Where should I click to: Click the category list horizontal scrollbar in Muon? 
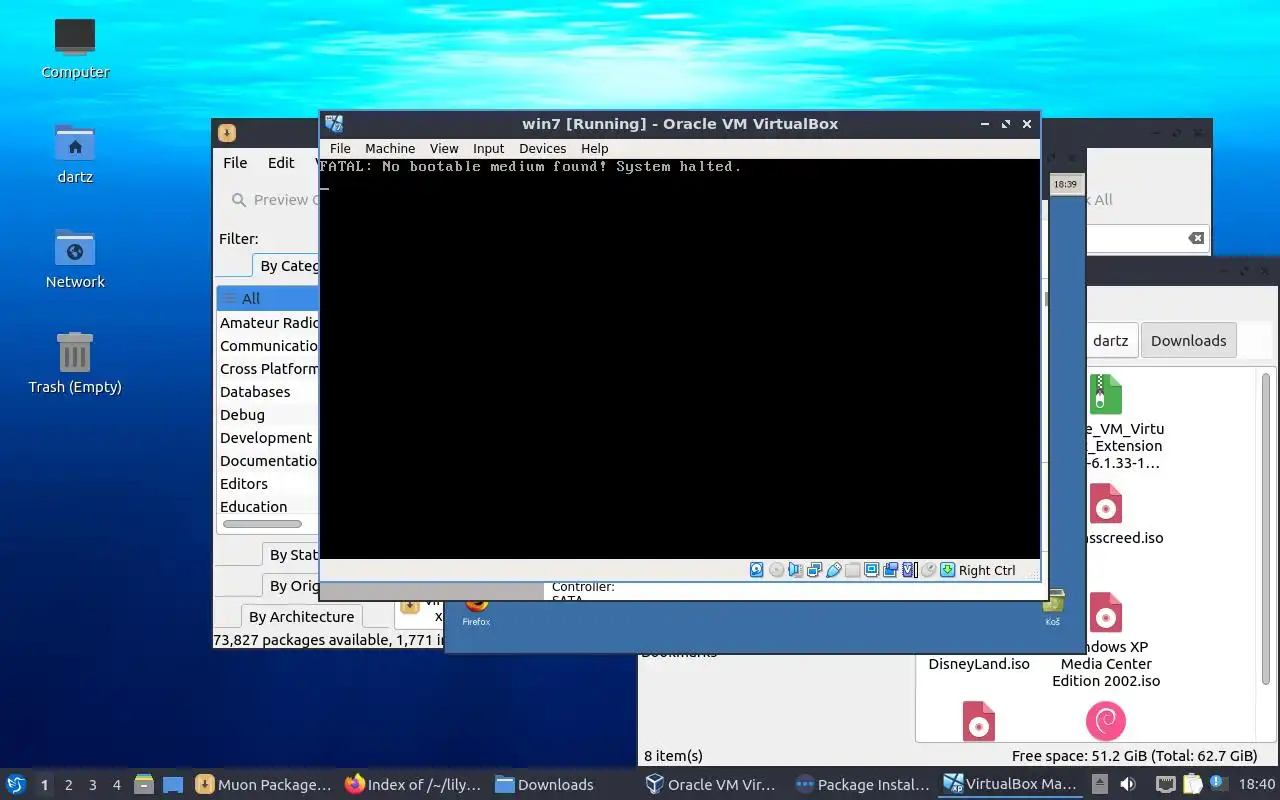[x=262, y=523]
